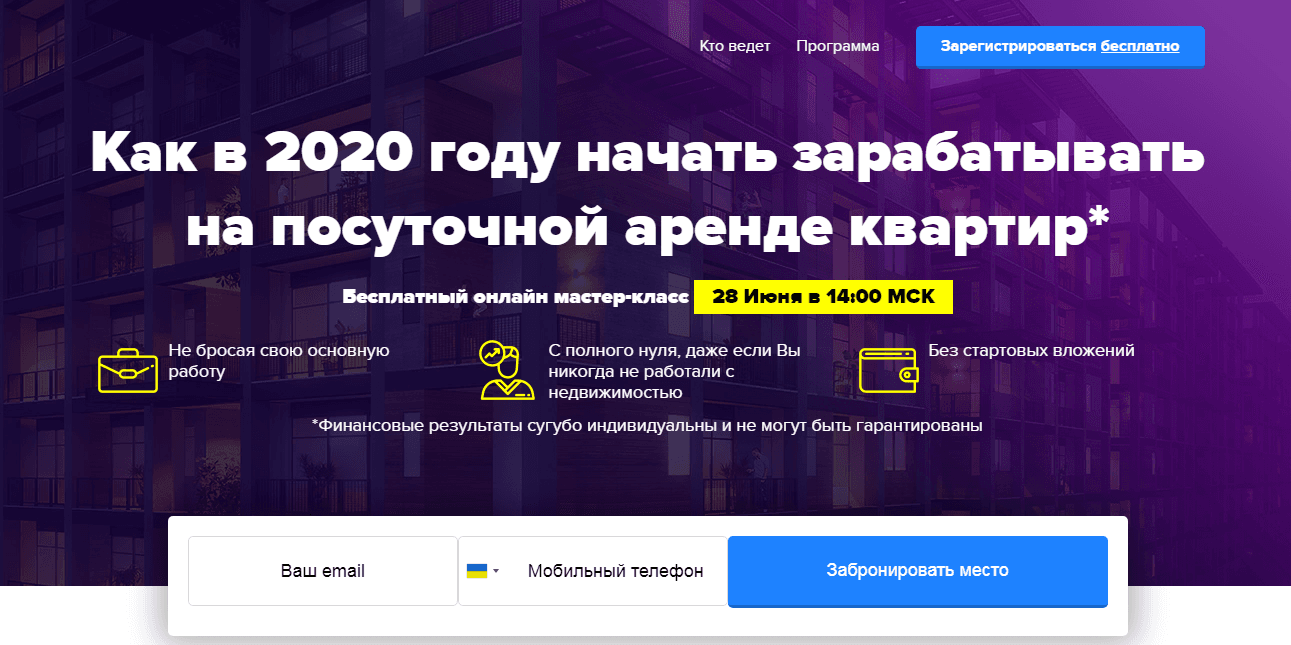
Task: Click the icon next to 'Не бросая свою основную работу'
Action: [129, 370]
